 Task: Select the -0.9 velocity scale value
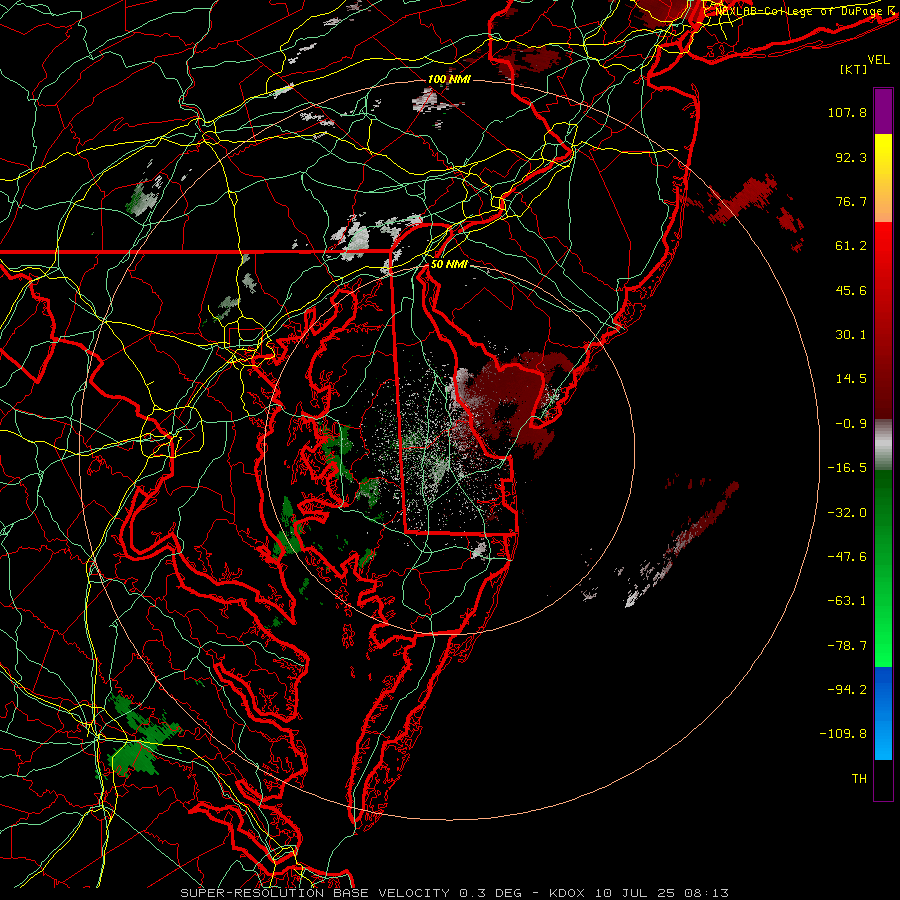tap(851, 424)
